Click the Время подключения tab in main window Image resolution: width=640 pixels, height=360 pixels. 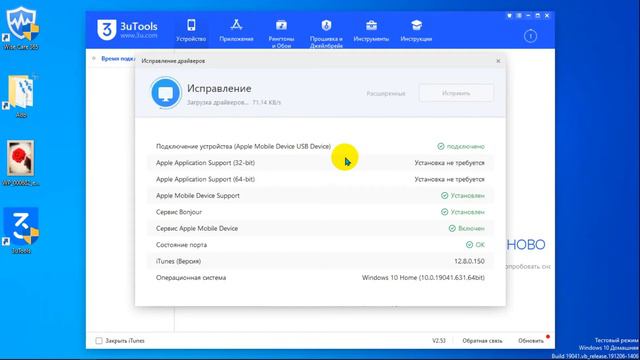[x=118, y=58]
